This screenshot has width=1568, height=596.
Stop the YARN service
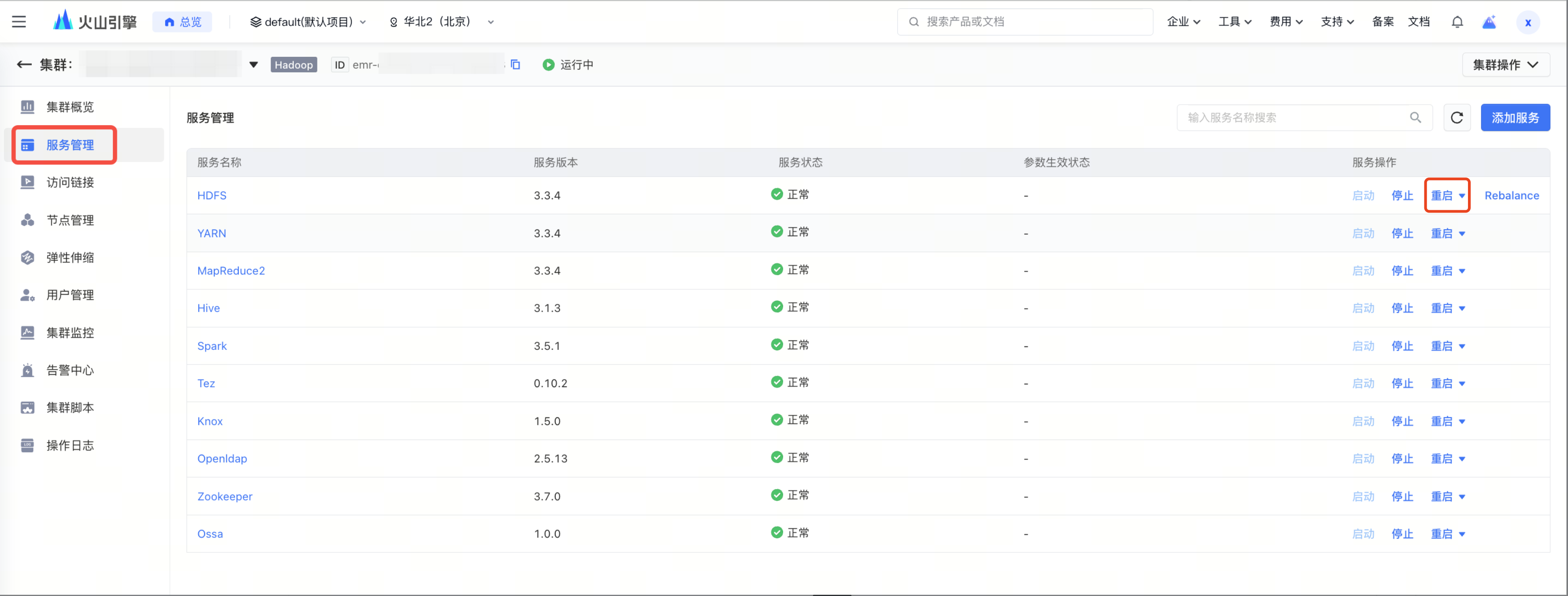(1402, 233)
